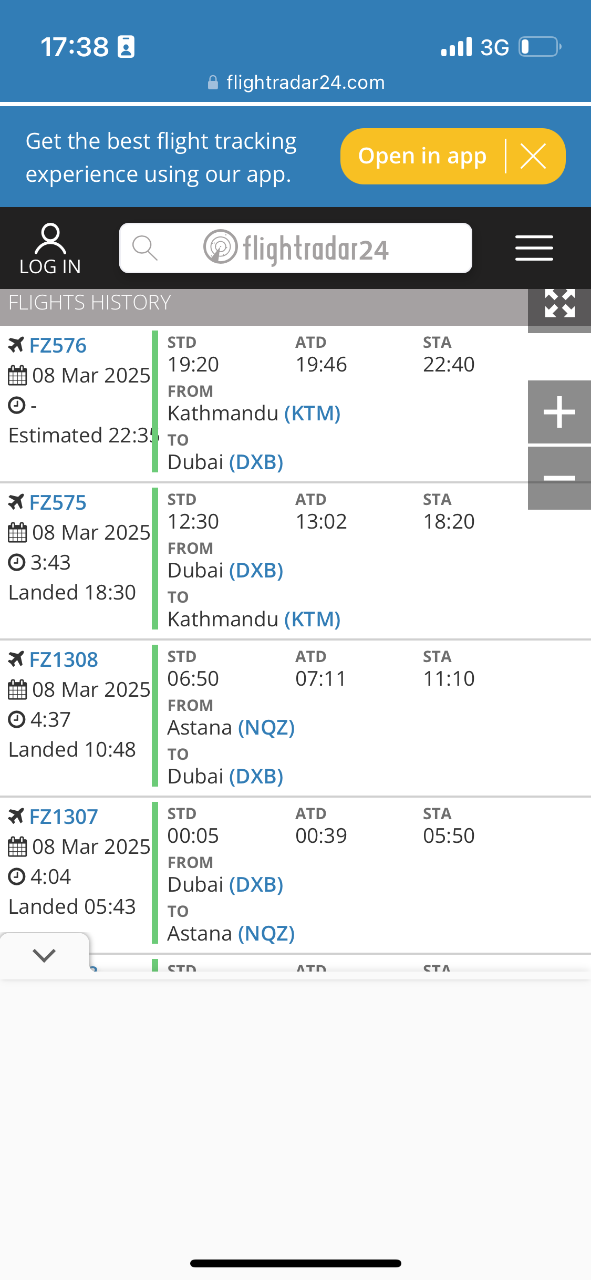Screen dimensions: 591x1280
Task: Close the app banner with X
Action: (533, 156)
